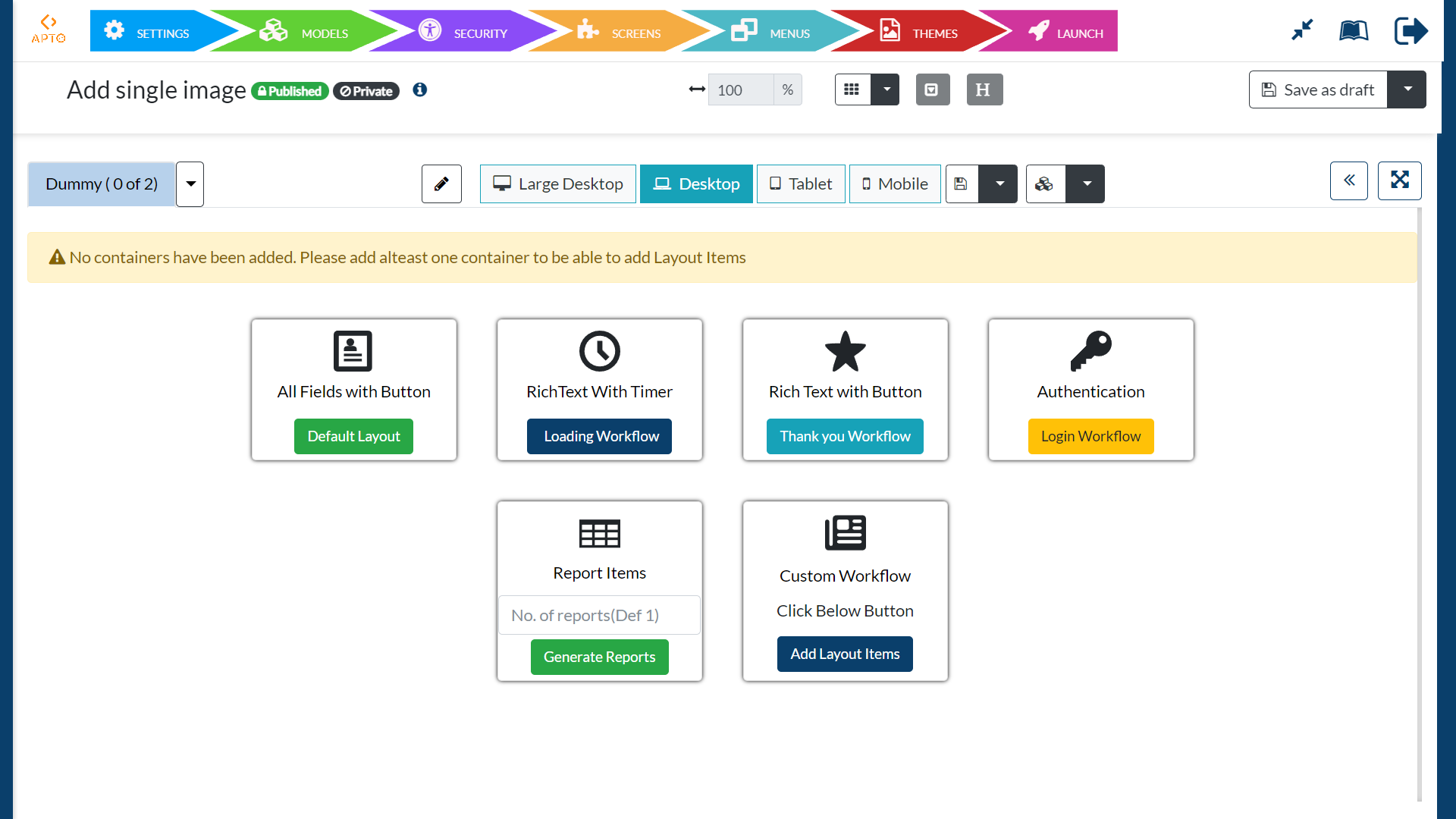Enable Large Desktop preview mode
The height and width of the screenshot is (819, 1456).
[557, 184]
